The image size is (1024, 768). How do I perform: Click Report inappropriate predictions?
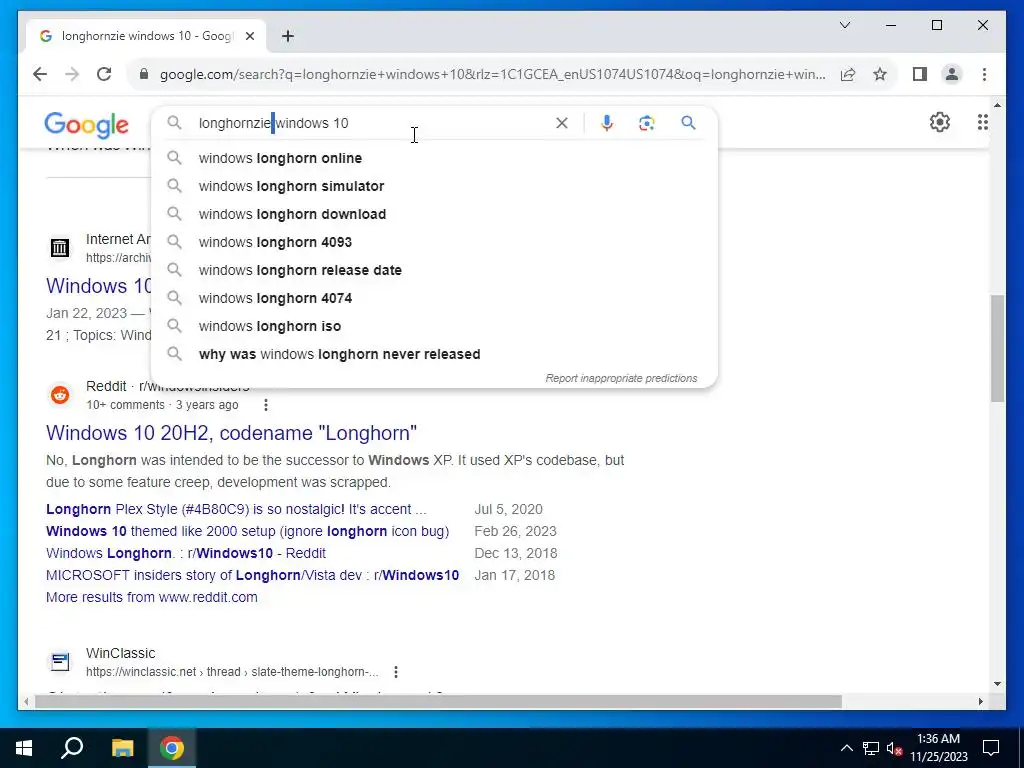tap(621, 378)
